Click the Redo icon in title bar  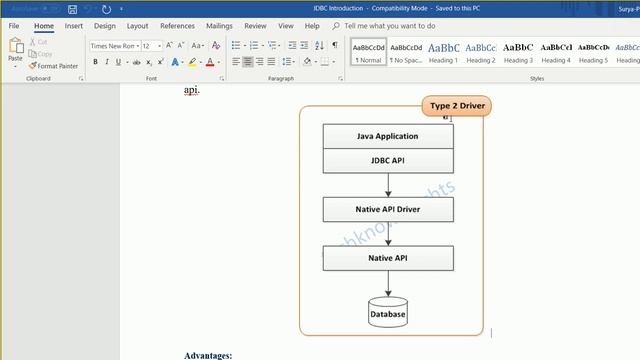click(x=107, y=9)
